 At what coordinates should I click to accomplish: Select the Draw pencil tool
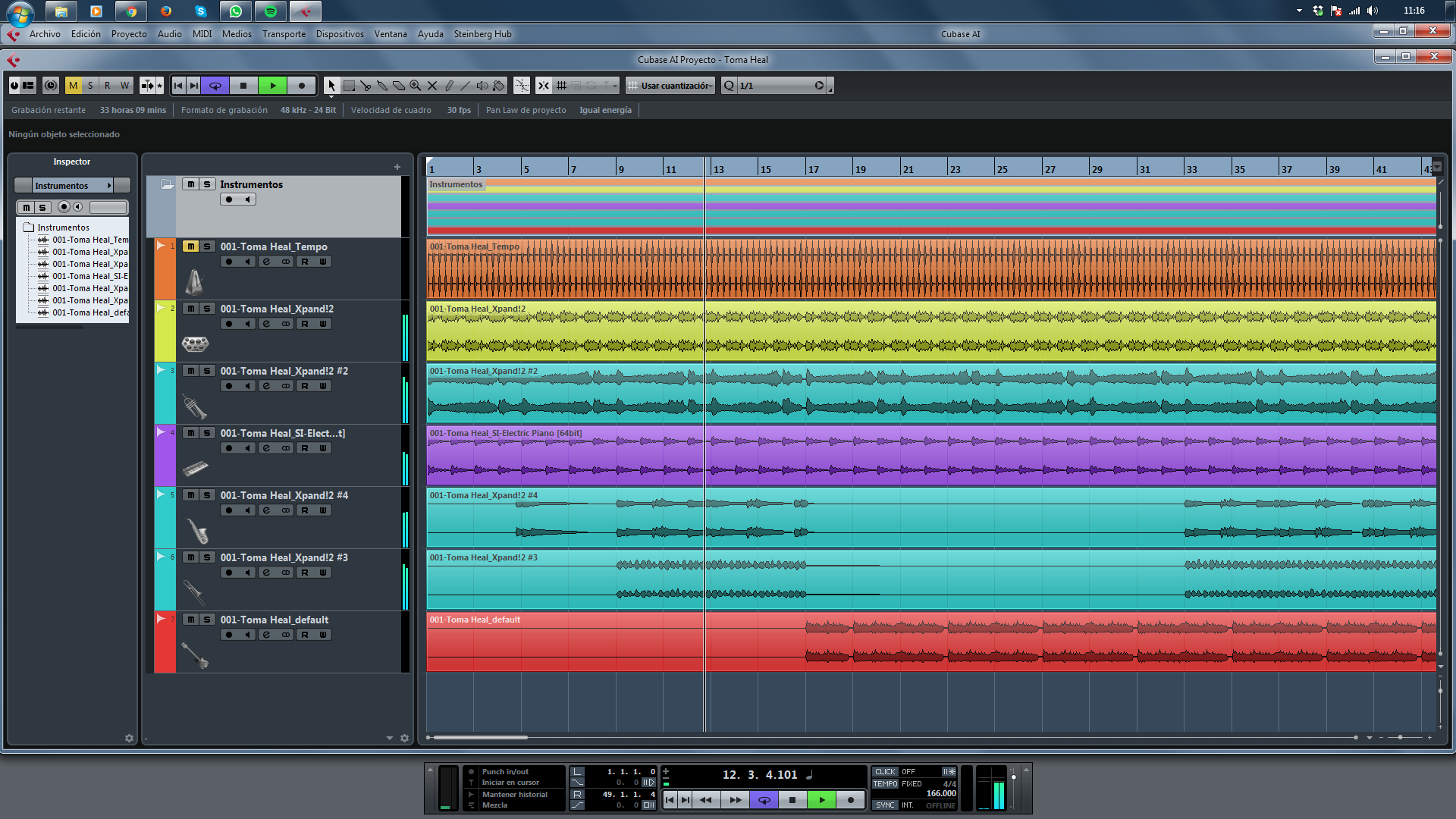[449, 86]
